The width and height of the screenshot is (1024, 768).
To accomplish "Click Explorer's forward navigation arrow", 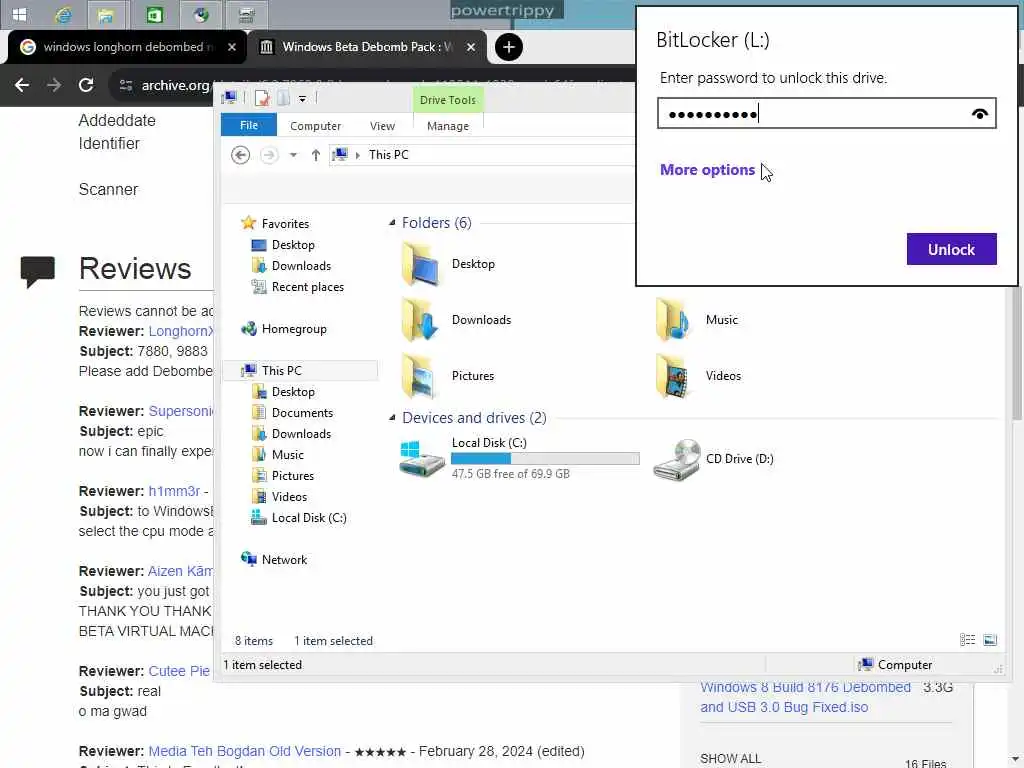I will tap(268, 155).
